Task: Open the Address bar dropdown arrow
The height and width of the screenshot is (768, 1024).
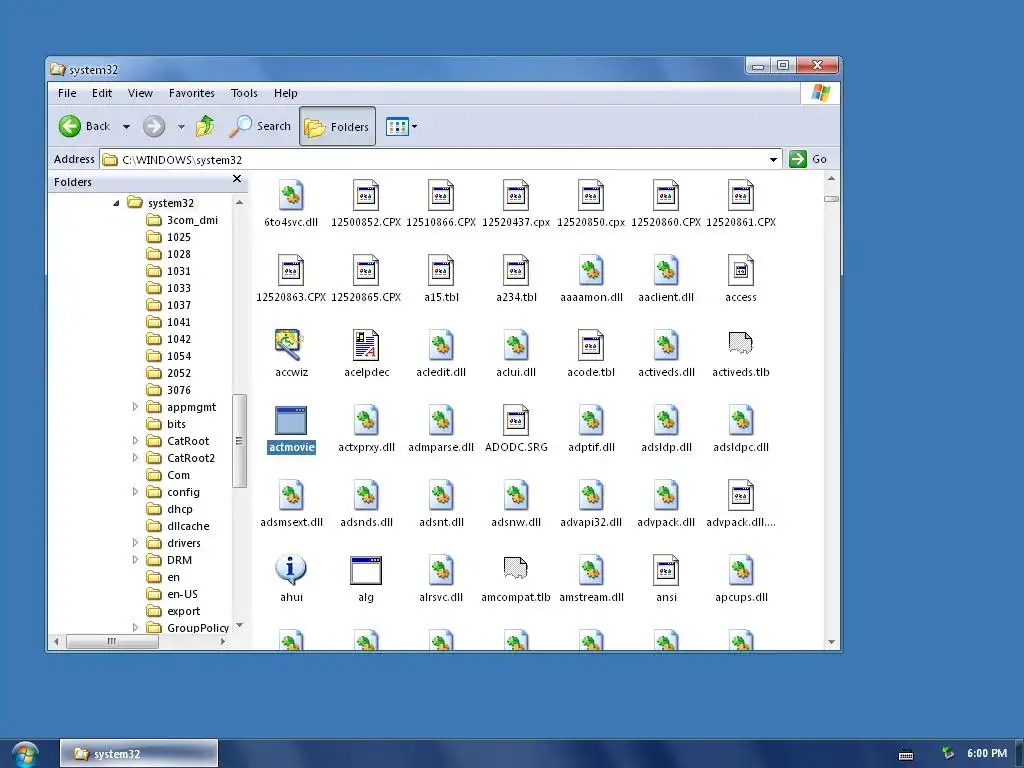Action: pos(773,159)
